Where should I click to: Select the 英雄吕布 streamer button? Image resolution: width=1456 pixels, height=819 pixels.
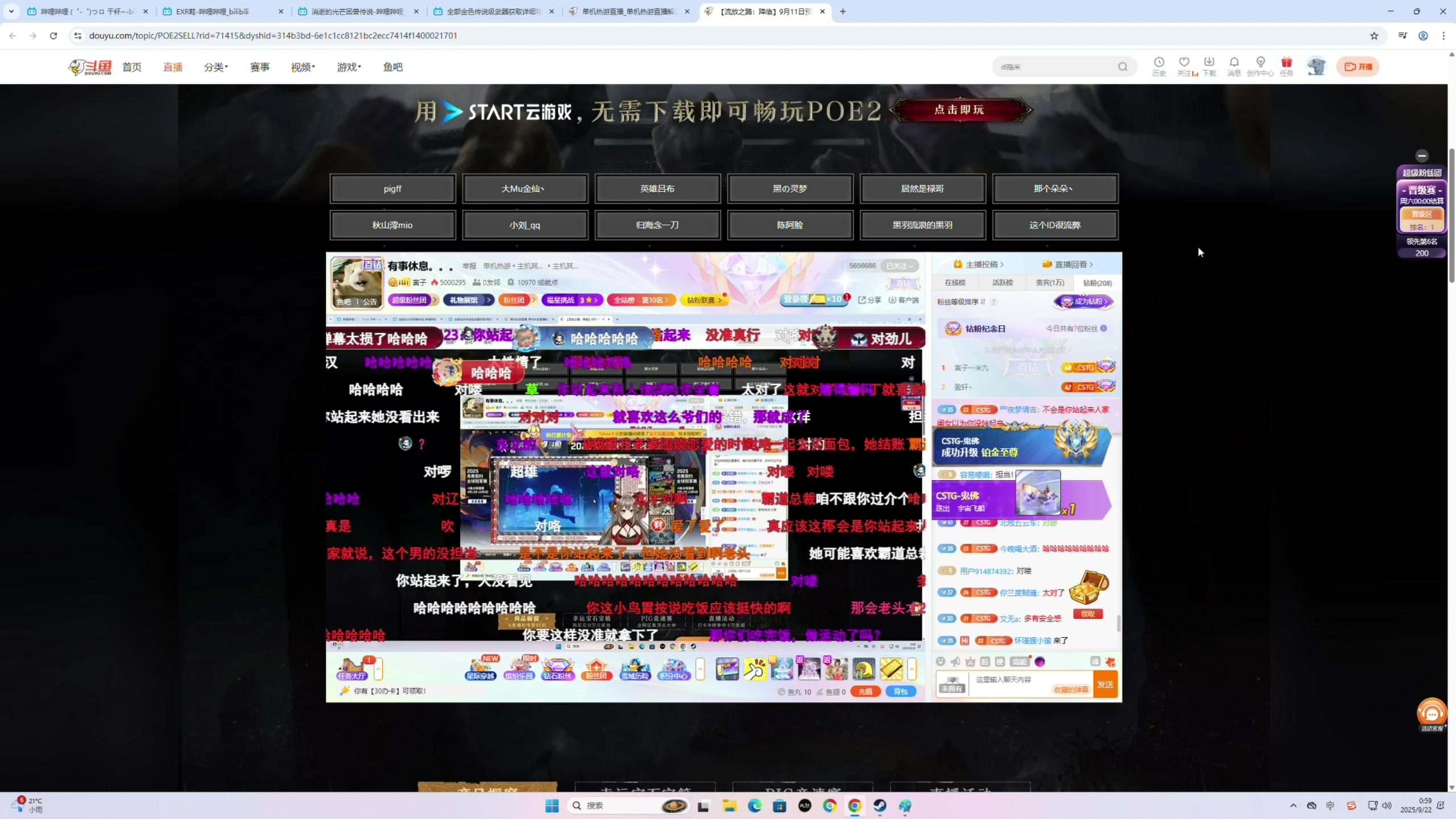(657, 189)
